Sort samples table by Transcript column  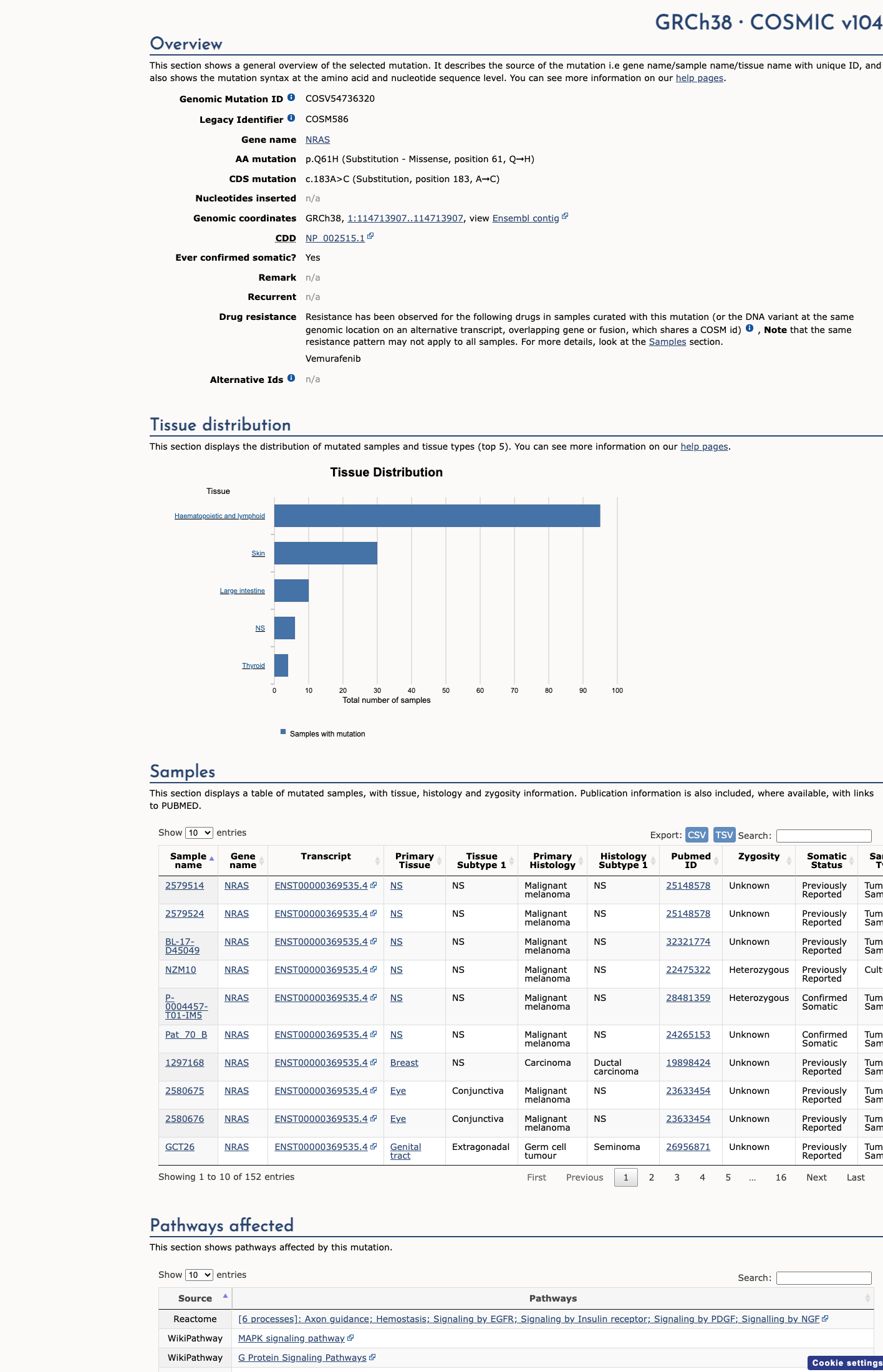[x=326, y=861]
